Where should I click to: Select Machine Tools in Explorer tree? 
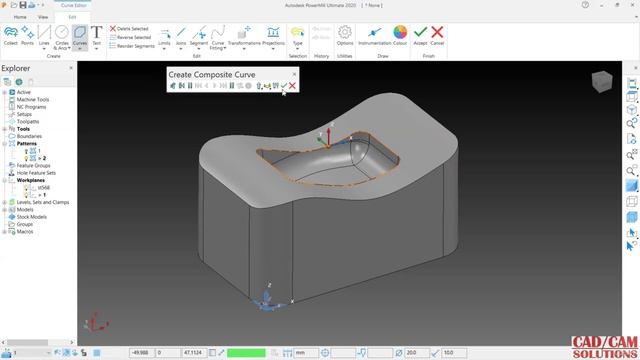click(x=33, y=100)
